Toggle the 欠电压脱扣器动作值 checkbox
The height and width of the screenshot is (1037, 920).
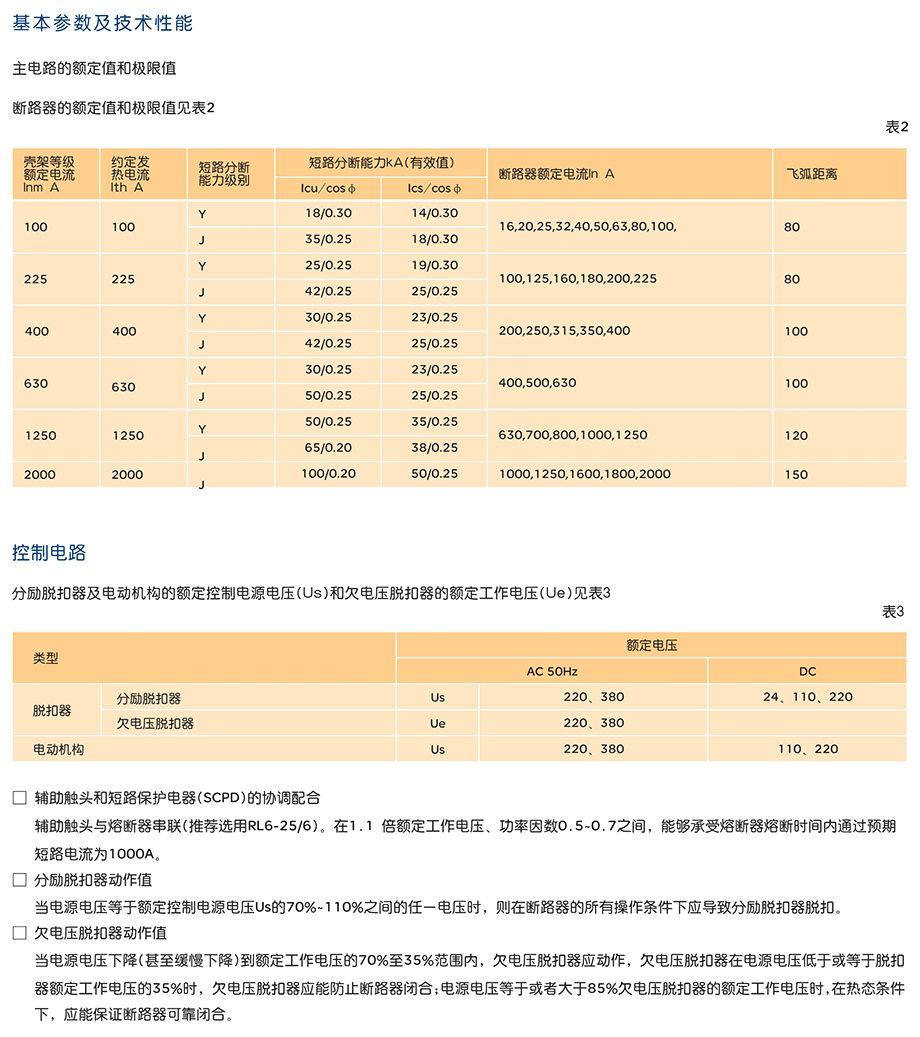pos(20,933)
